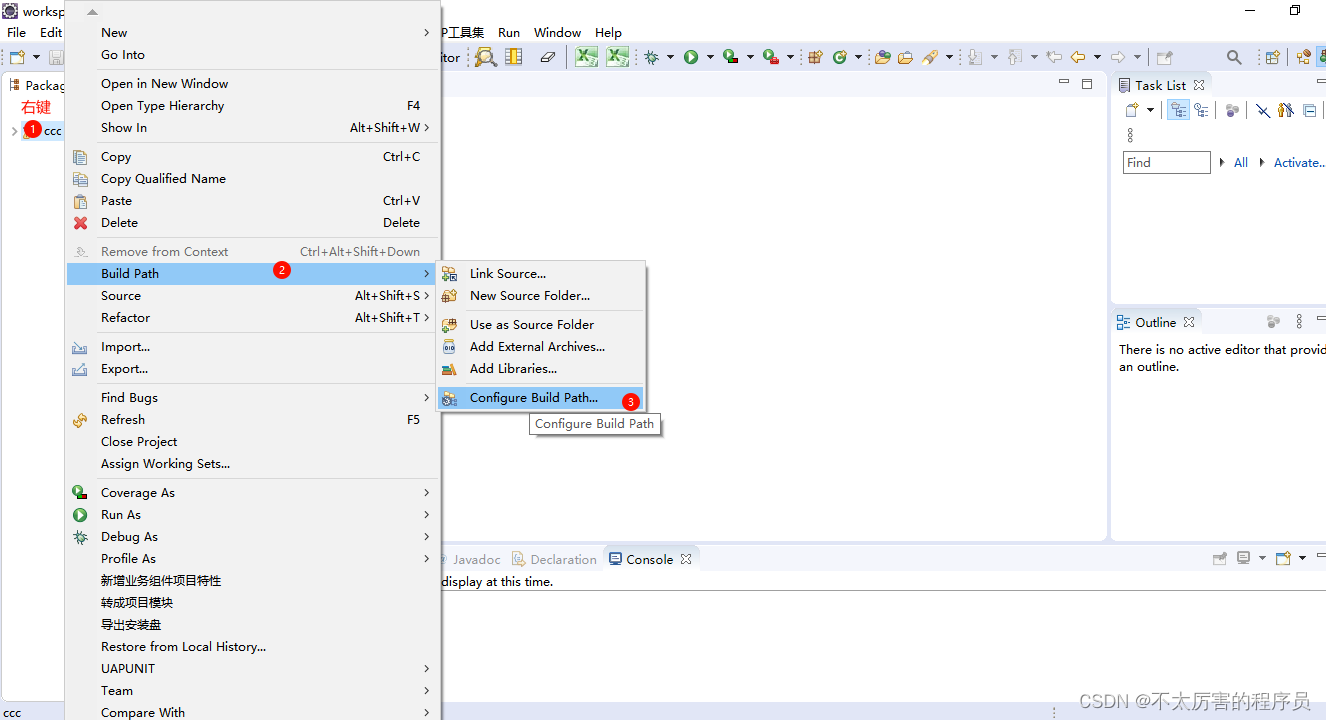Expand the ccc project tree node
This screenshot has width=1326, height=720.
pyautogui.click(x=13, y=131)
